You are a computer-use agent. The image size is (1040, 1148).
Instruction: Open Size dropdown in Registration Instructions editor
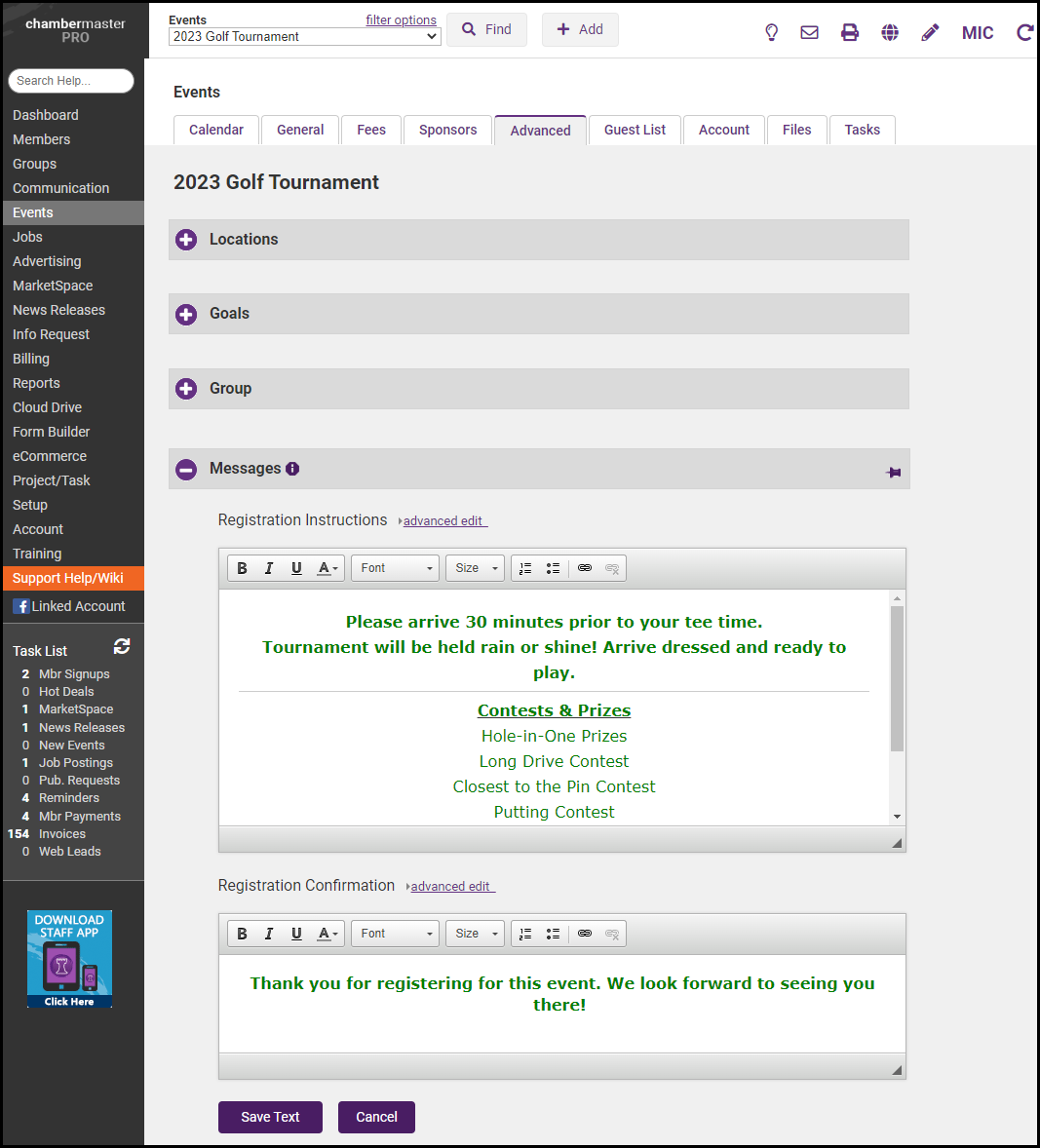(476, 568)
